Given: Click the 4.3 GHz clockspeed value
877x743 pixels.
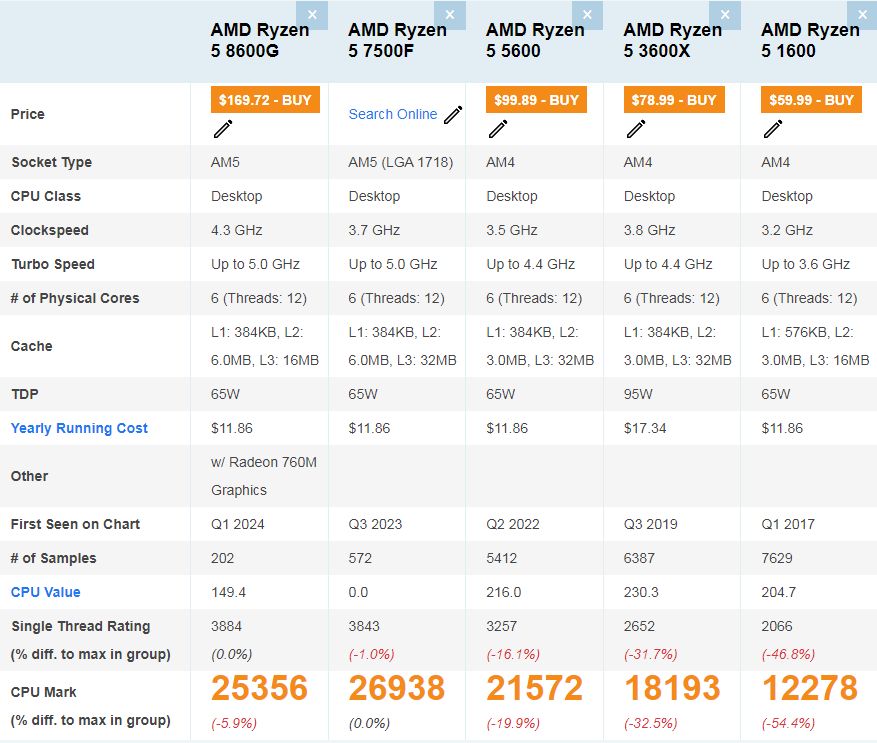Looking at the screenshot, I should (x=237, y=230).
